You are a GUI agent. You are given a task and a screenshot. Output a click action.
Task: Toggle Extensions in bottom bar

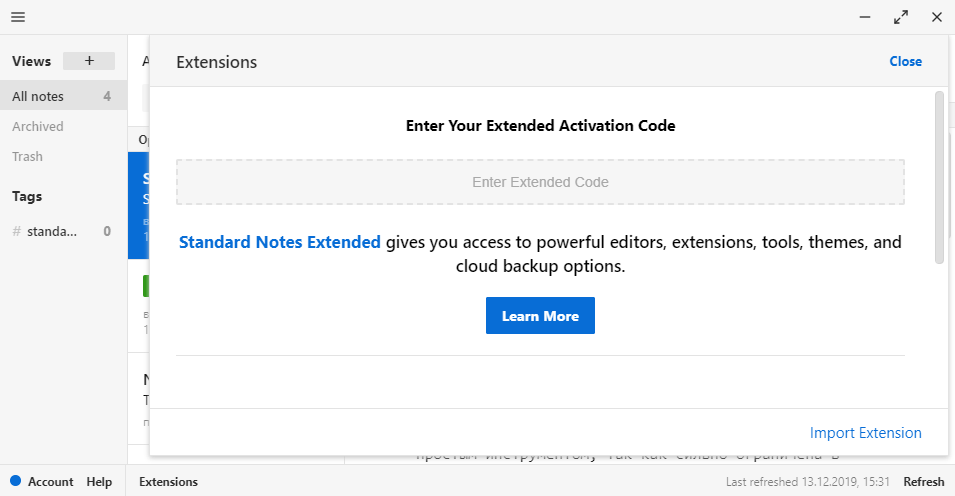[168, 481]
